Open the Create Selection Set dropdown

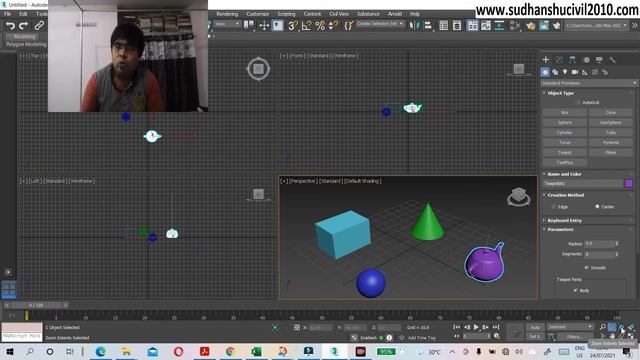point(380,24)
